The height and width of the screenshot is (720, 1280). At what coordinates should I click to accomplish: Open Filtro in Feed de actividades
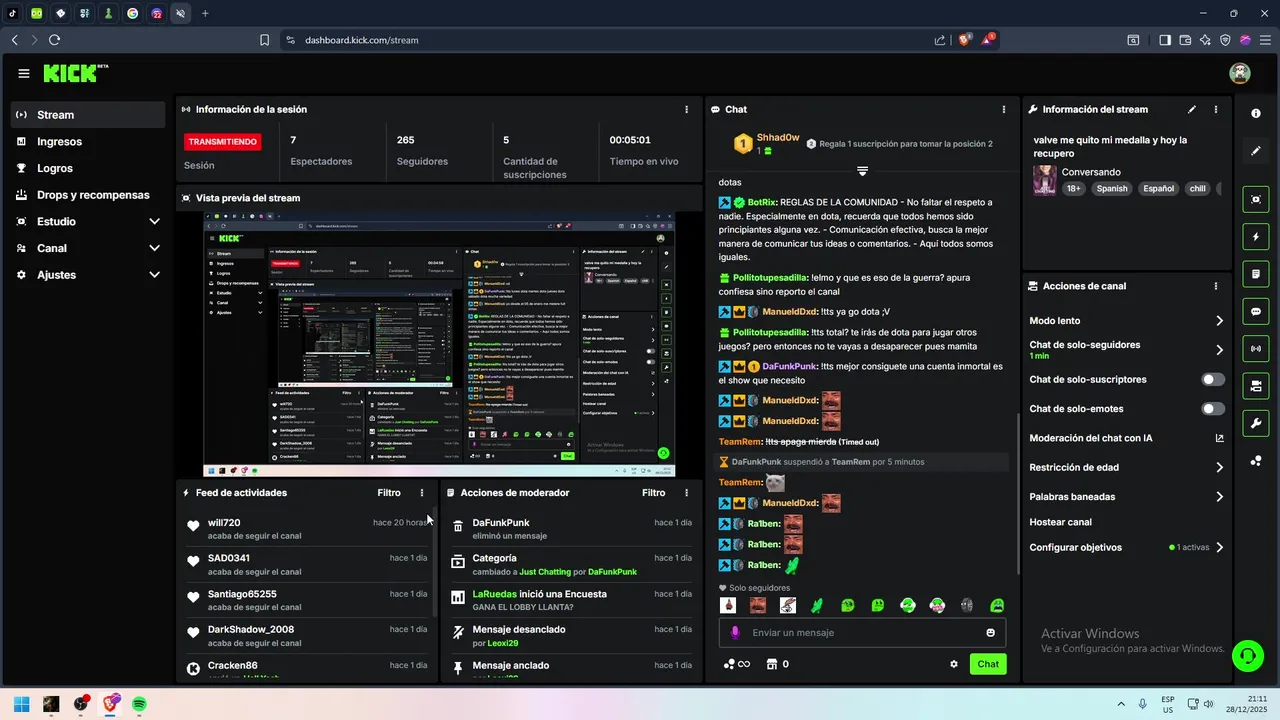click(x=389, y=493)
